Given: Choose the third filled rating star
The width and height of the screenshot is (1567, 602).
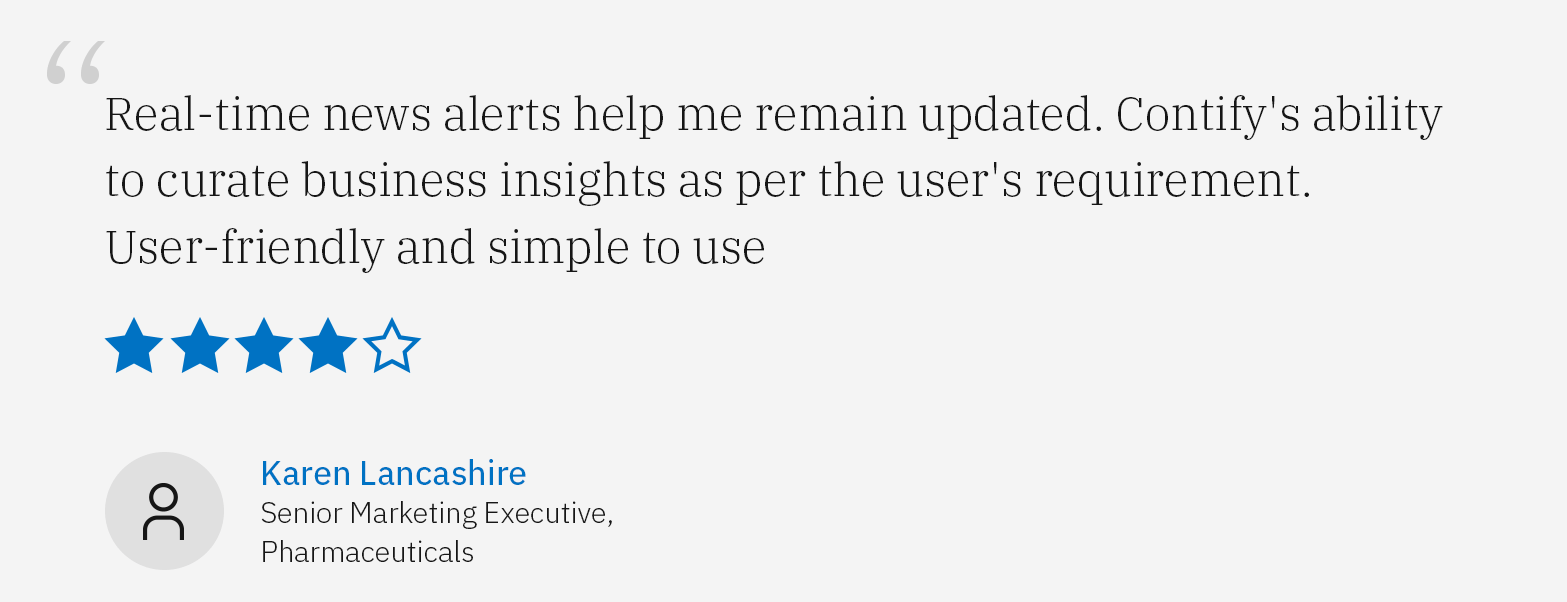Looking at the screenshot, I should (263, 346).
